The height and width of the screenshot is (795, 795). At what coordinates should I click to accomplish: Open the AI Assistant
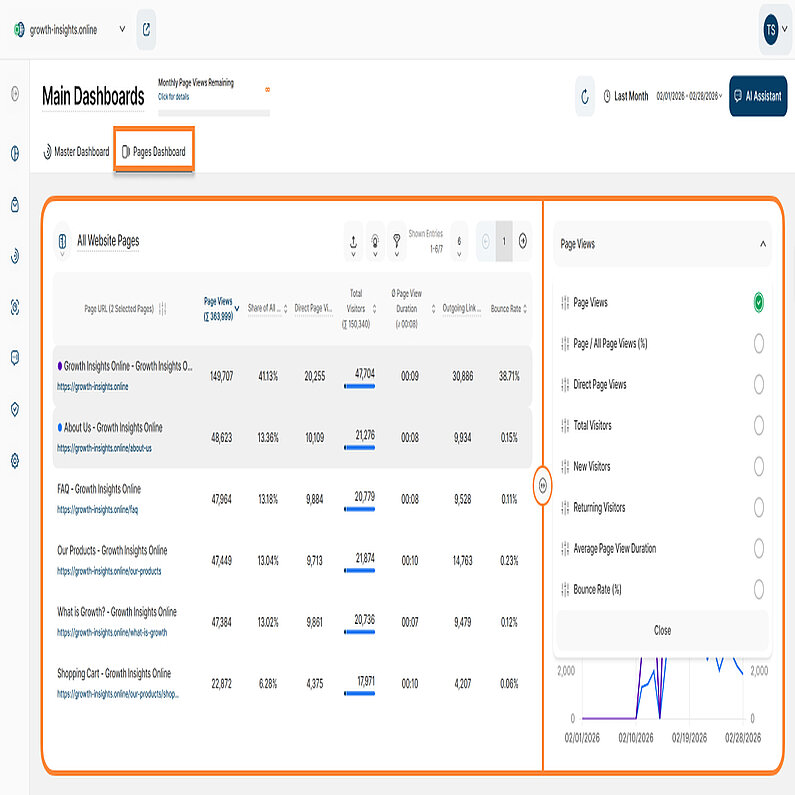pos(758,96)
